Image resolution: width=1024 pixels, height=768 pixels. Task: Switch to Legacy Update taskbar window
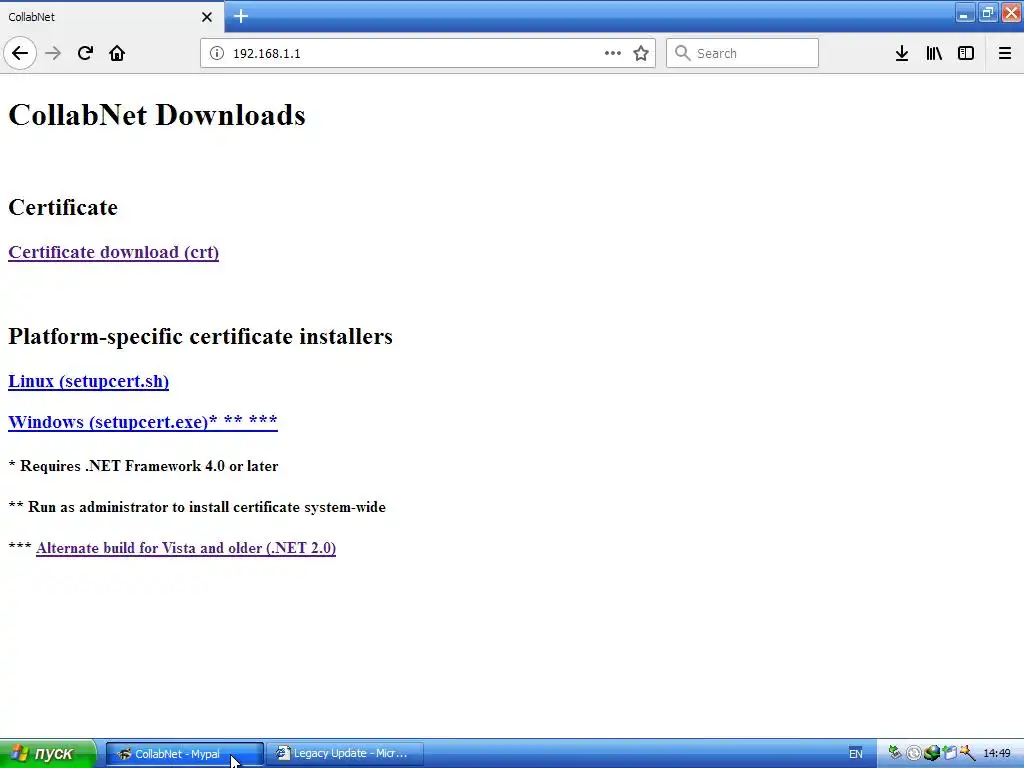click(x=345, y=754)
